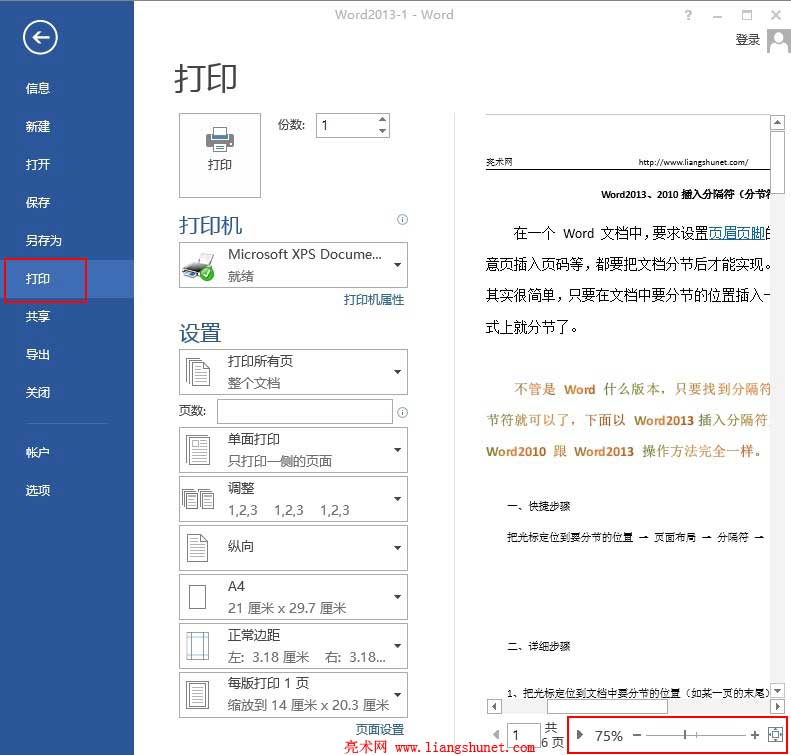The width and height of the screenshot is (791, 755).
Task: Open 打印机属性 link
Action: 374,300
